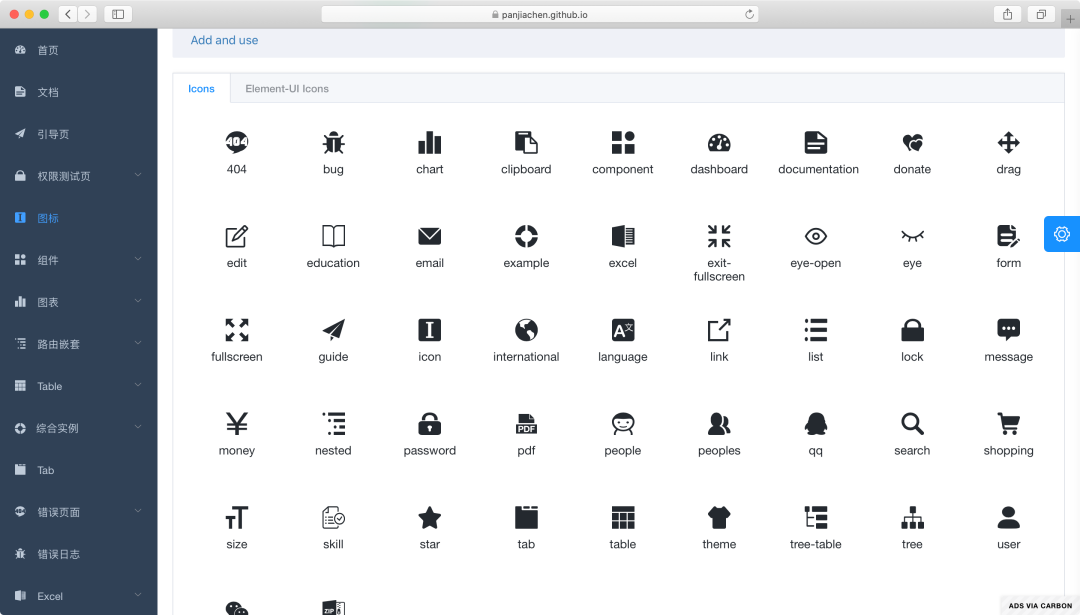Pick the qq penguin icon
Viewport: 1080px width, 615px height.
(x=816, y=424)
